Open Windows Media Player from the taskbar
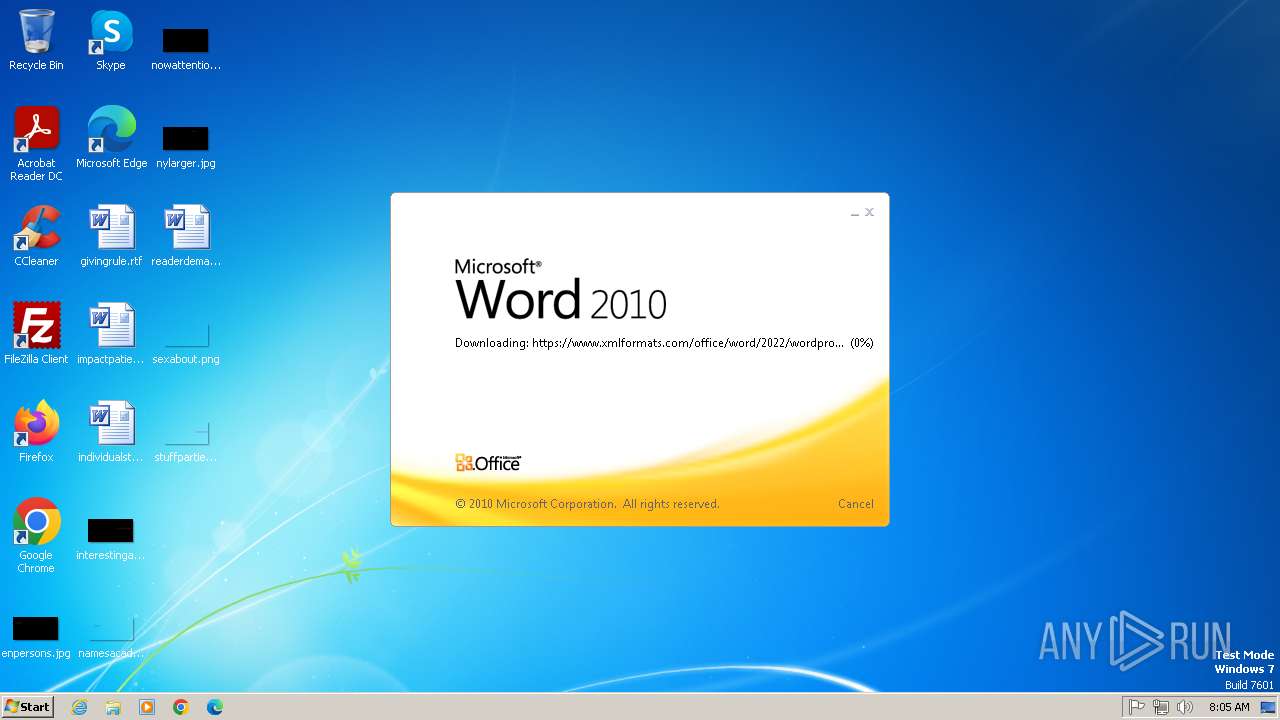 pyautogui.click(x=147, y=707)
